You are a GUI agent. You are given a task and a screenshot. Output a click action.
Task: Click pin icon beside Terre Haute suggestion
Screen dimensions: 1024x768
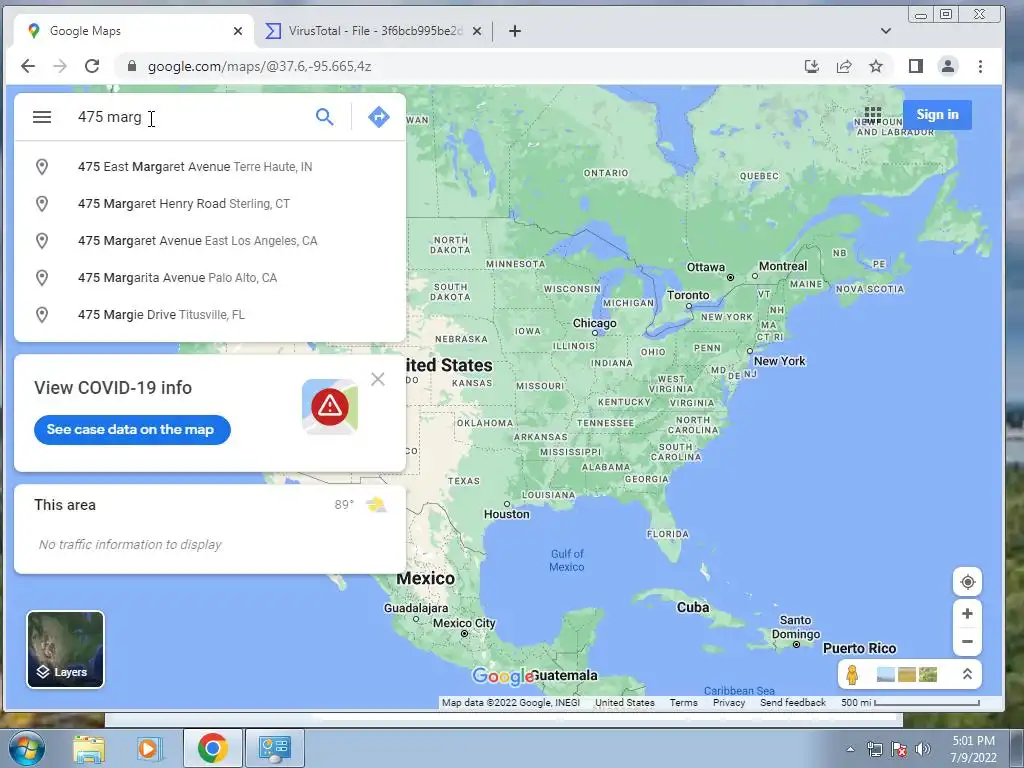42,167
